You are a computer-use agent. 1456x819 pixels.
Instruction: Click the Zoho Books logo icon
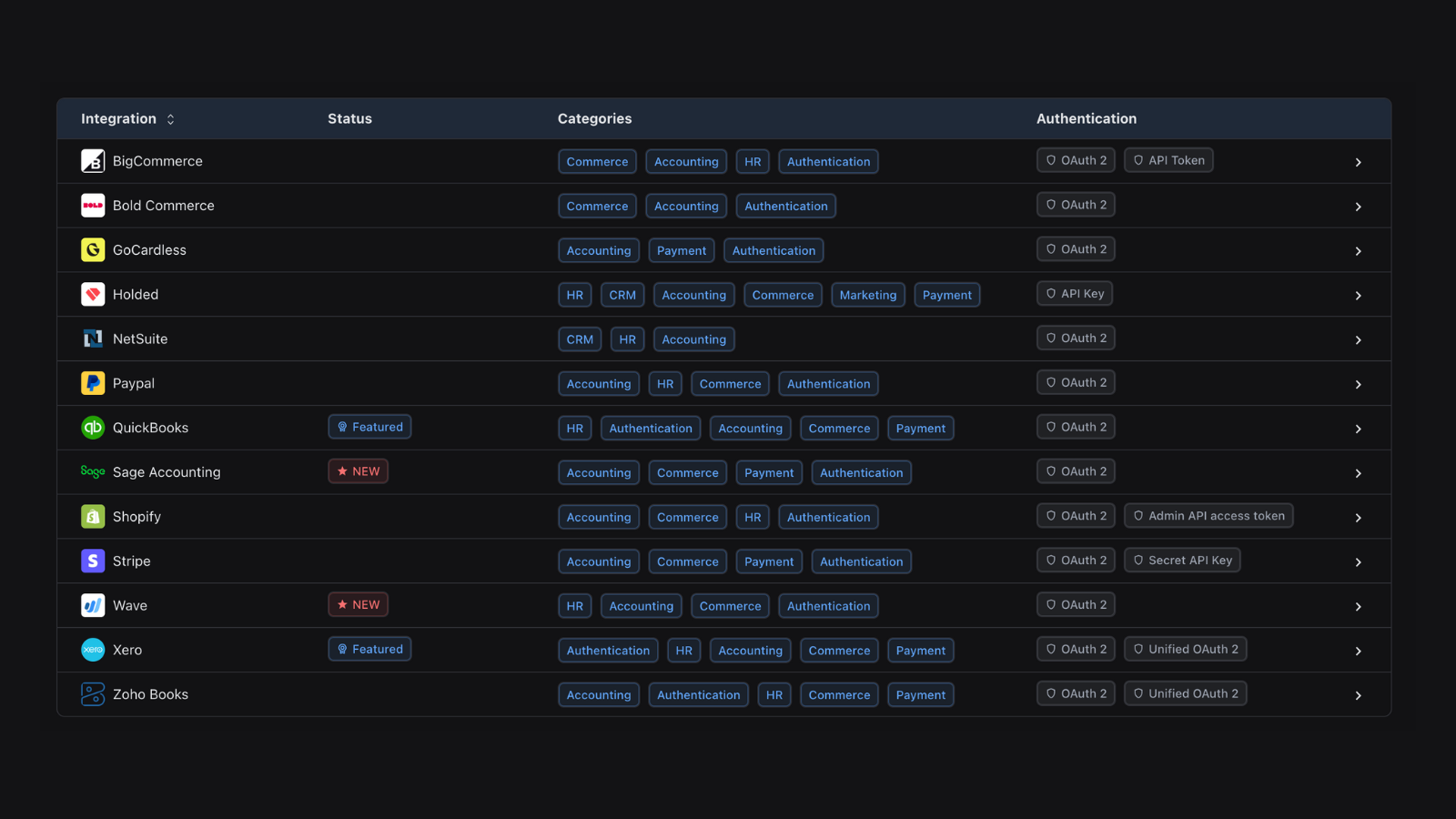click(93, 693)
